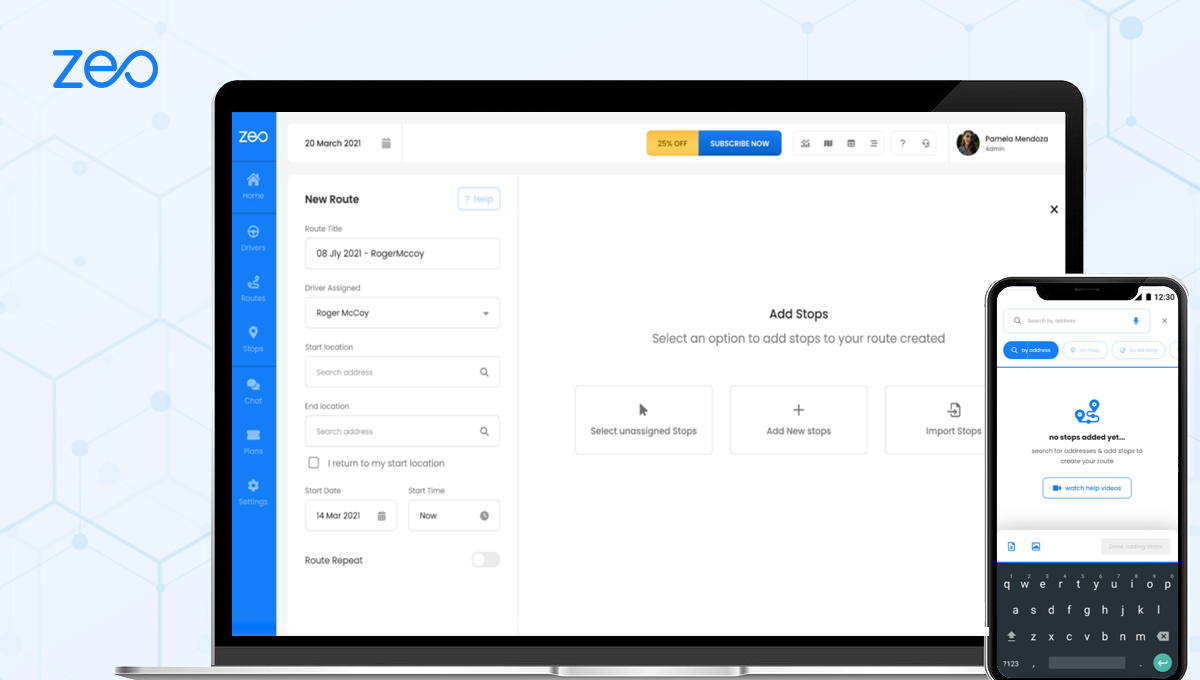1200x680 pixels.
Task: Expand the Driver Assigned dropdown
Action: coord(402,313)
